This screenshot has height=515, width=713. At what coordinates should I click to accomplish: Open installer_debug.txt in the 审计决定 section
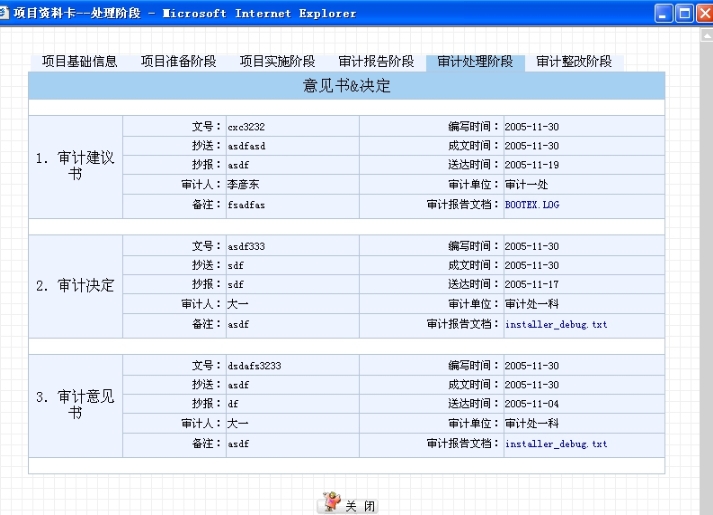(x=555, y=324)
